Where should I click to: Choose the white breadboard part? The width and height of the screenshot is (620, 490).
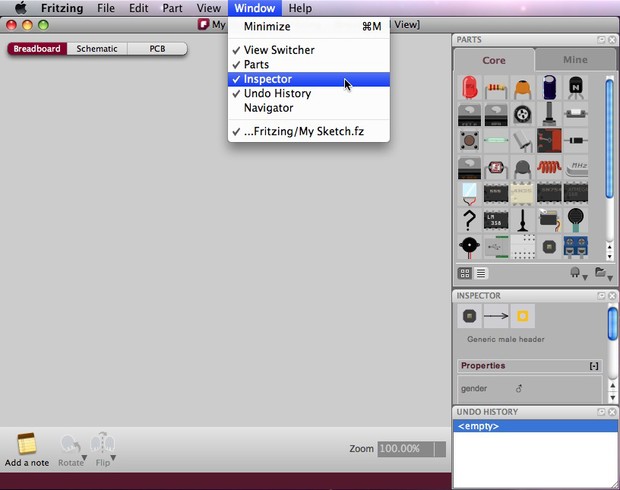(x=522, y=247)
